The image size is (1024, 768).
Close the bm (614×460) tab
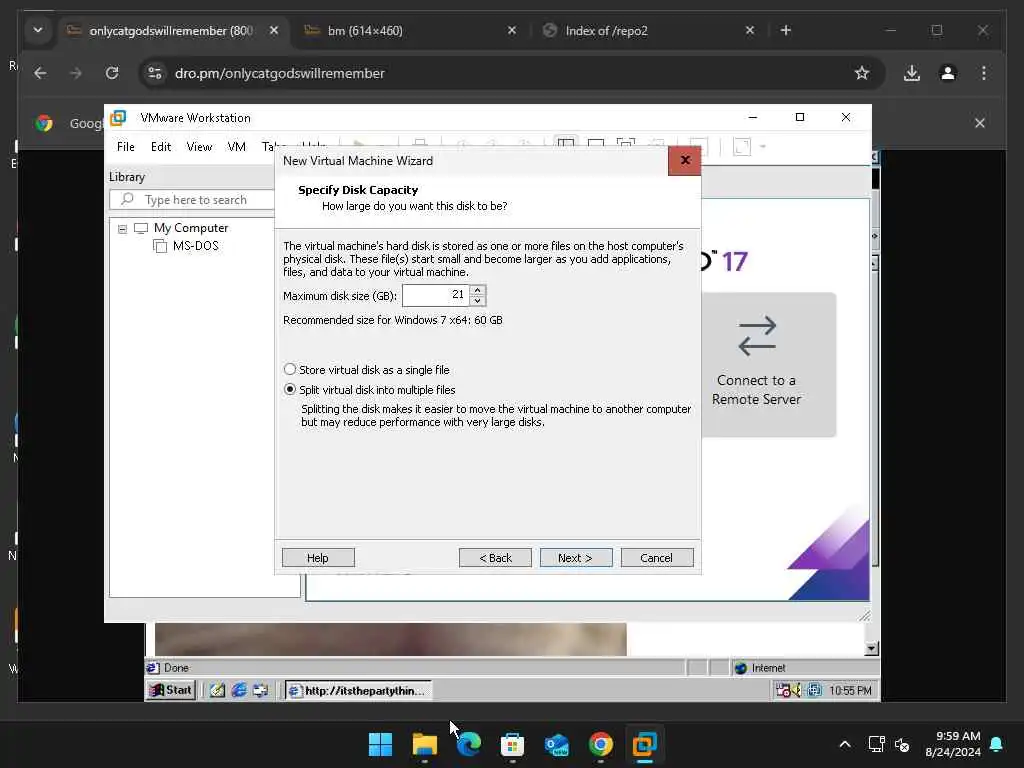[x=512, y=31]
